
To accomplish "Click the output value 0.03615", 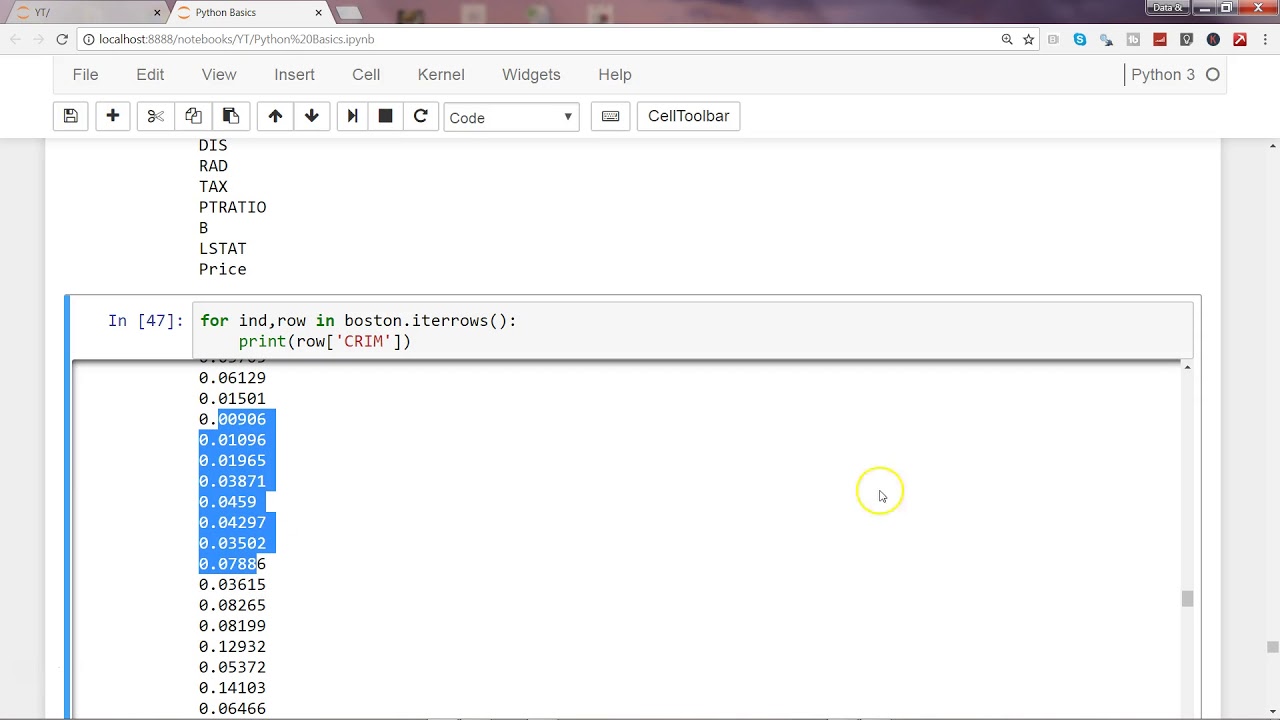I will click(232, 585).
